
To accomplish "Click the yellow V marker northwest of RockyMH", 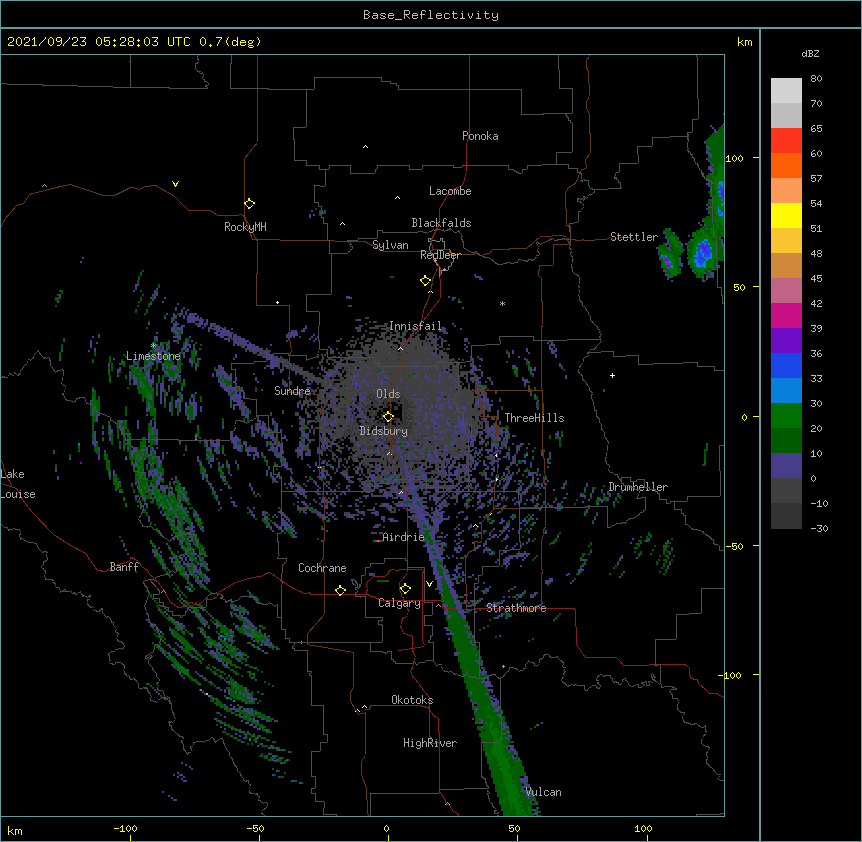I will [x=175, y=184].
